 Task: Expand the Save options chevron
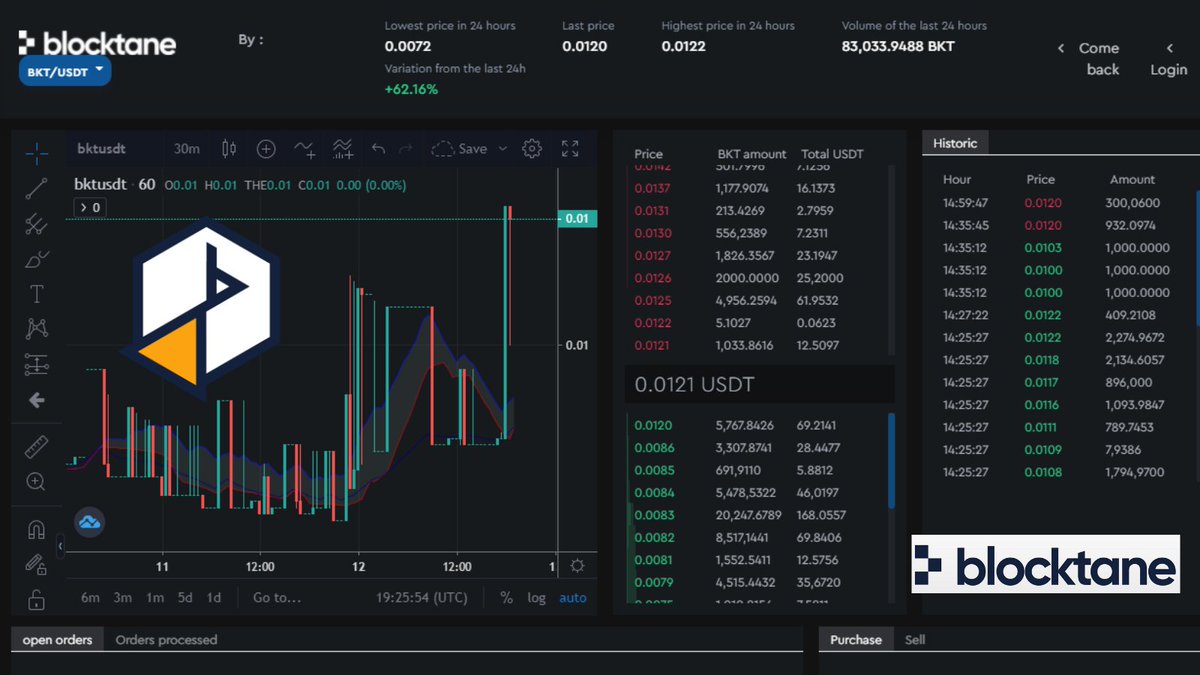coord(501,148)
